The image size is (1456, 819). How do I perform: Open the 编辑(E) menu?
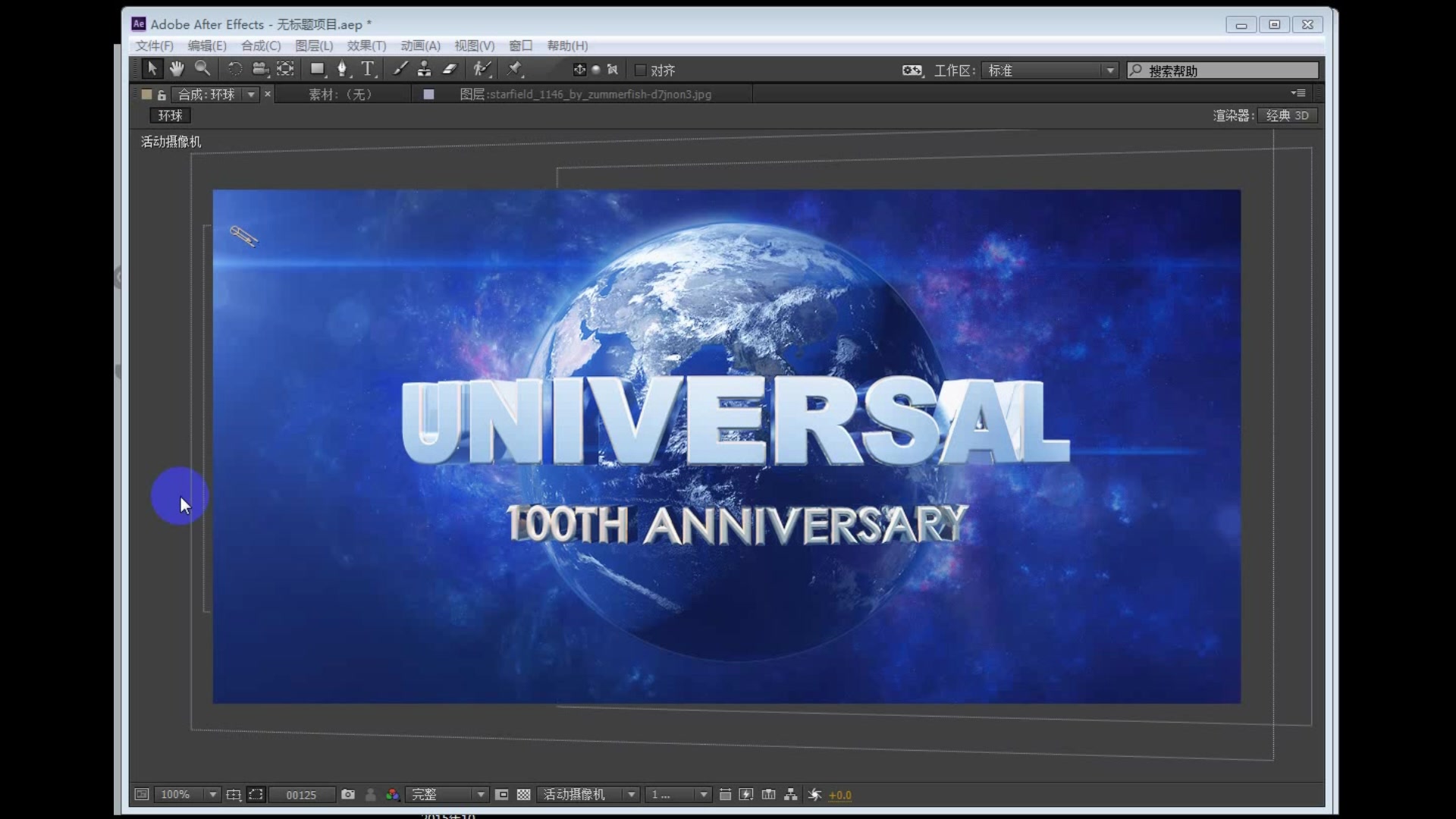click(x=207, y=45)
